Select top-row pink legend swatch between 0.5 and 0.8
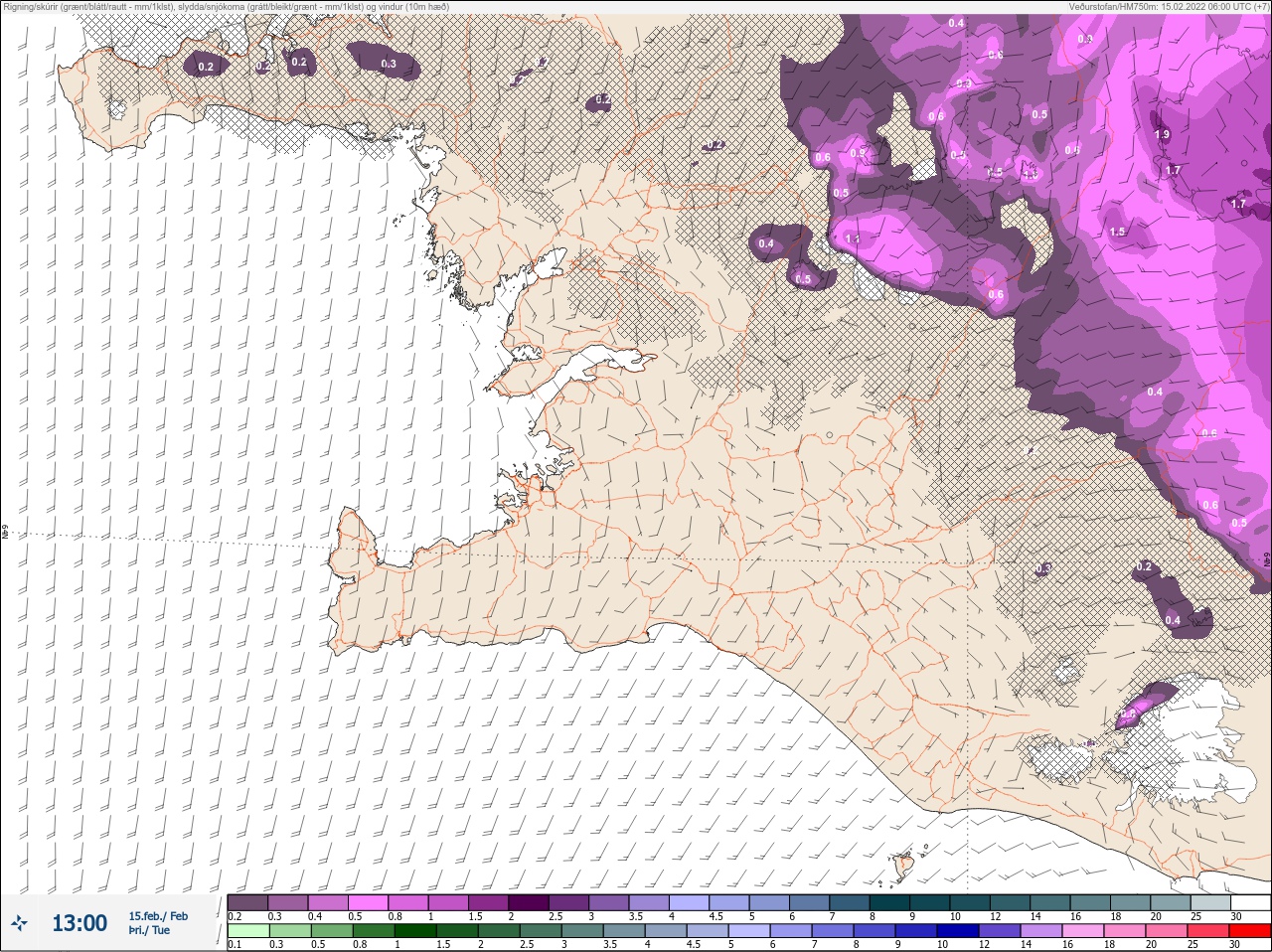The height and width of the screenshot is (952, 1272). [x=369, y=902]
